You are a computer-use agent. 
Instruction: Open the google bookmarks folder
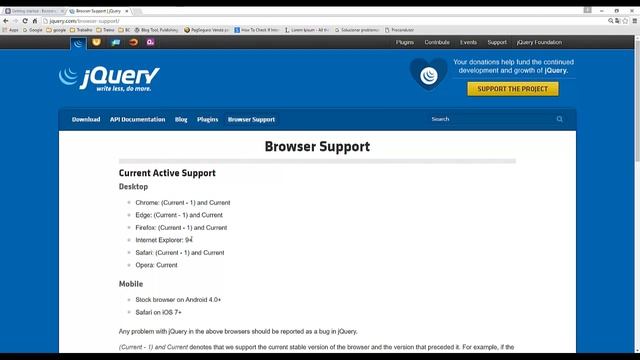(x=56, y=30)
